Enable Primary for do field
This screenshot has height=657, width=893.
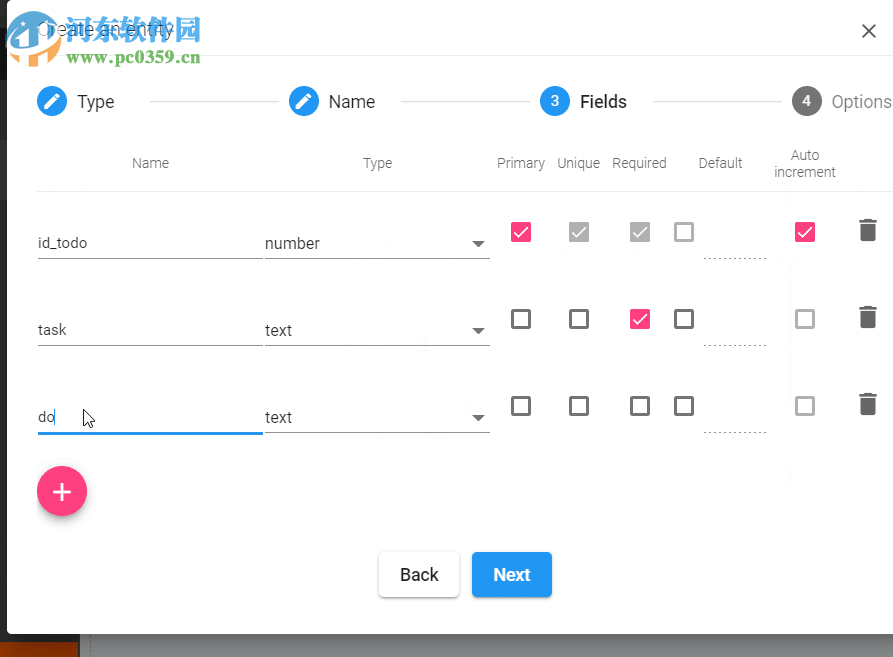coord(521,406)
